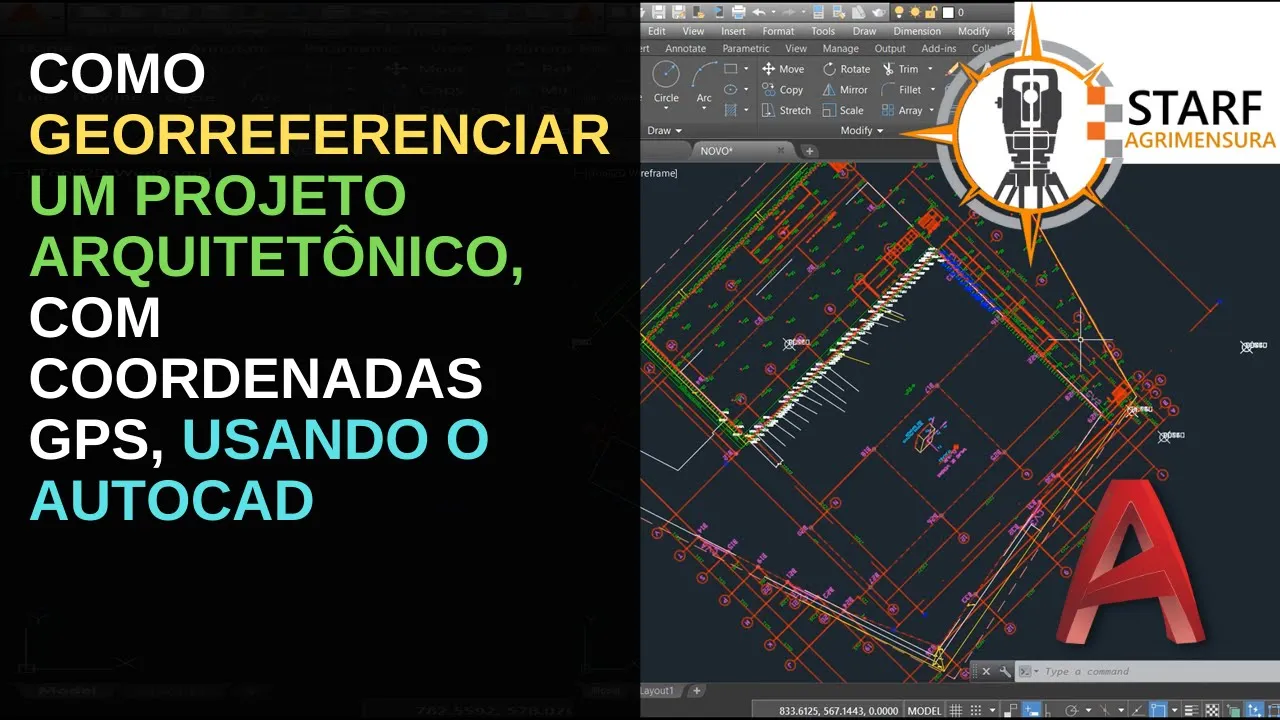Toggle layer freeze sun icon
The width and height of the screenshot is (1280, 720).
[915, 12]
